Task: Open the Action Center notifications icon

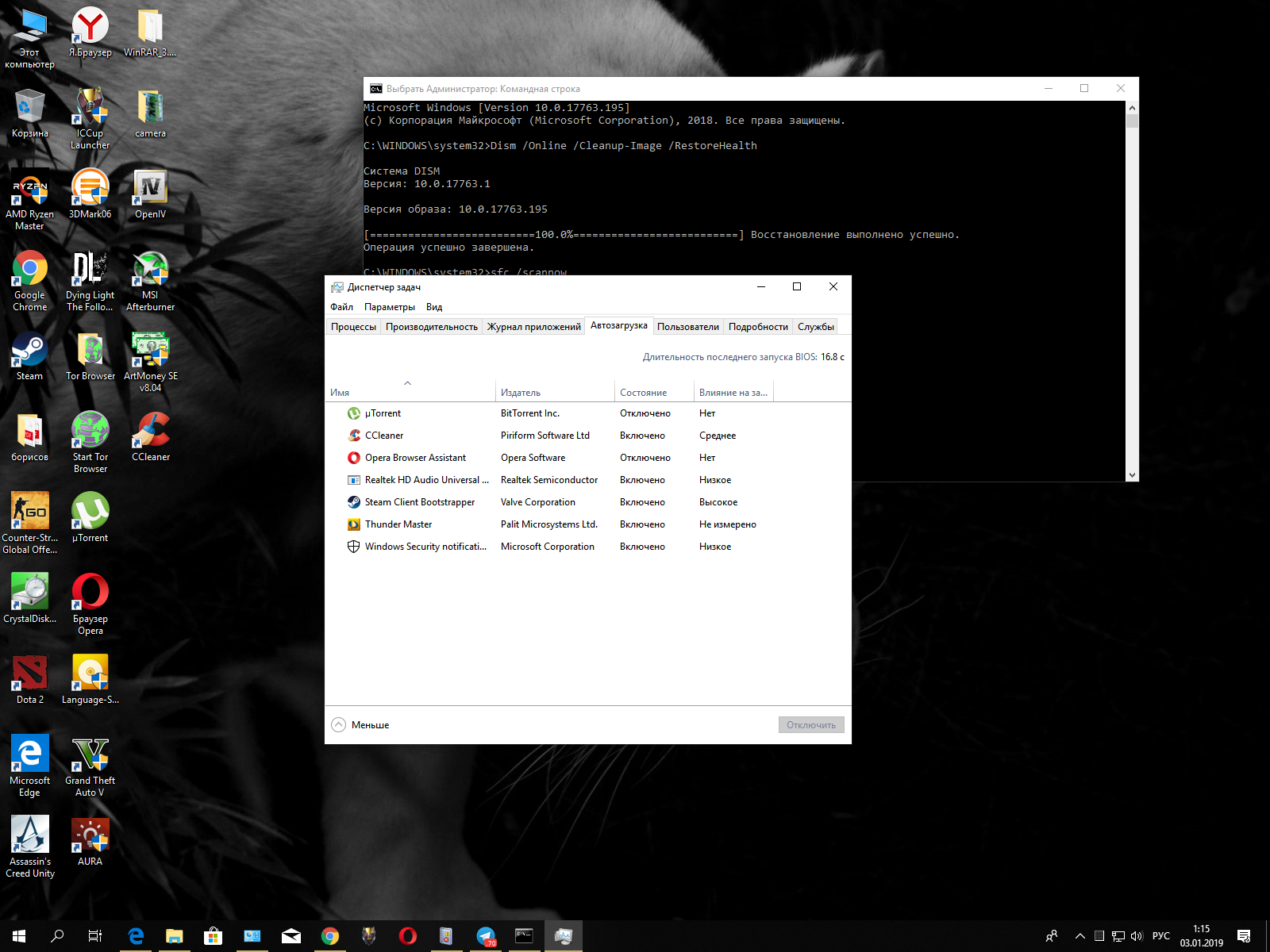Action: [x=1244, y=936]
